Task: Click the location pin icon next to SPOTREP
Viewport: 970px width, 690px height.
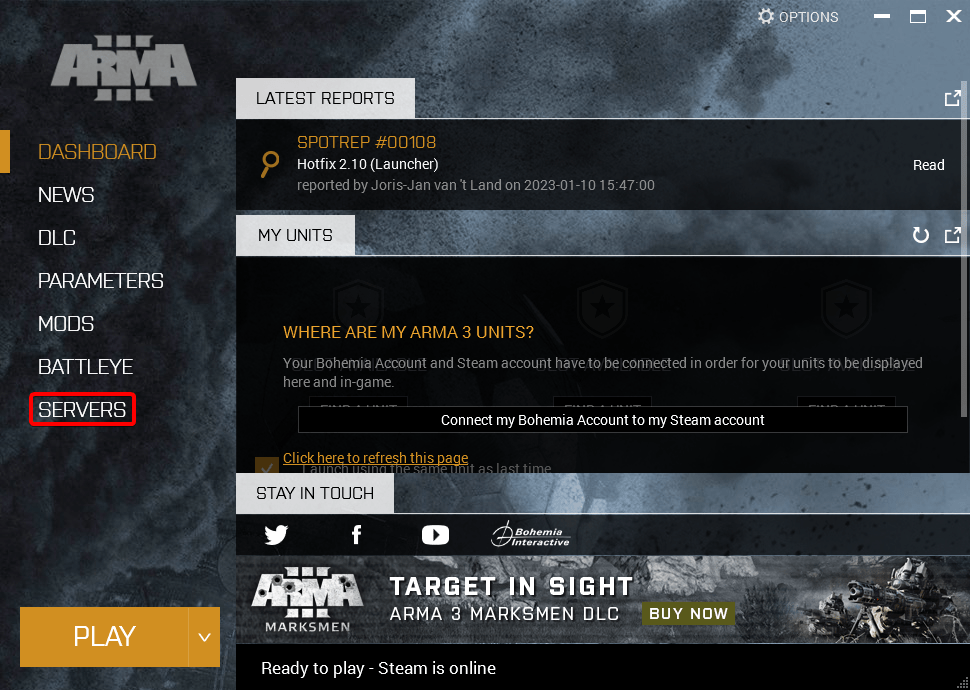Action: tap(267, 164)
